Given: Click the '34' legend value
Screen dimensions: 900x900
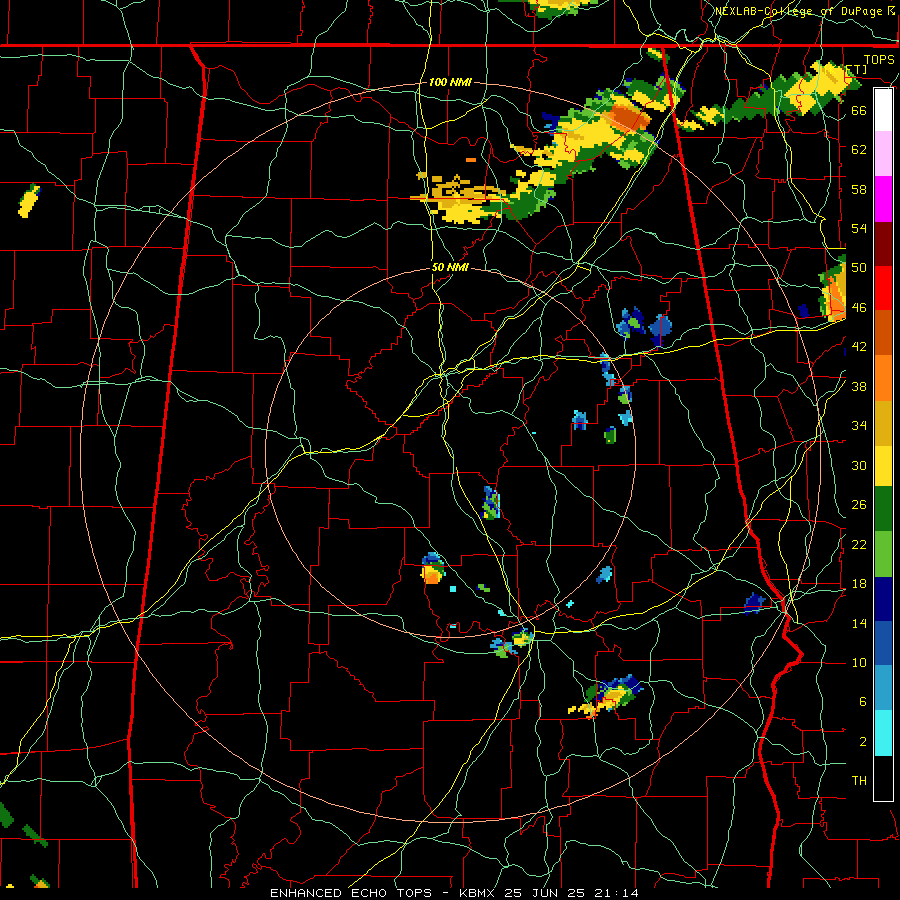Looking at the screenshot, I should (859, 425).
